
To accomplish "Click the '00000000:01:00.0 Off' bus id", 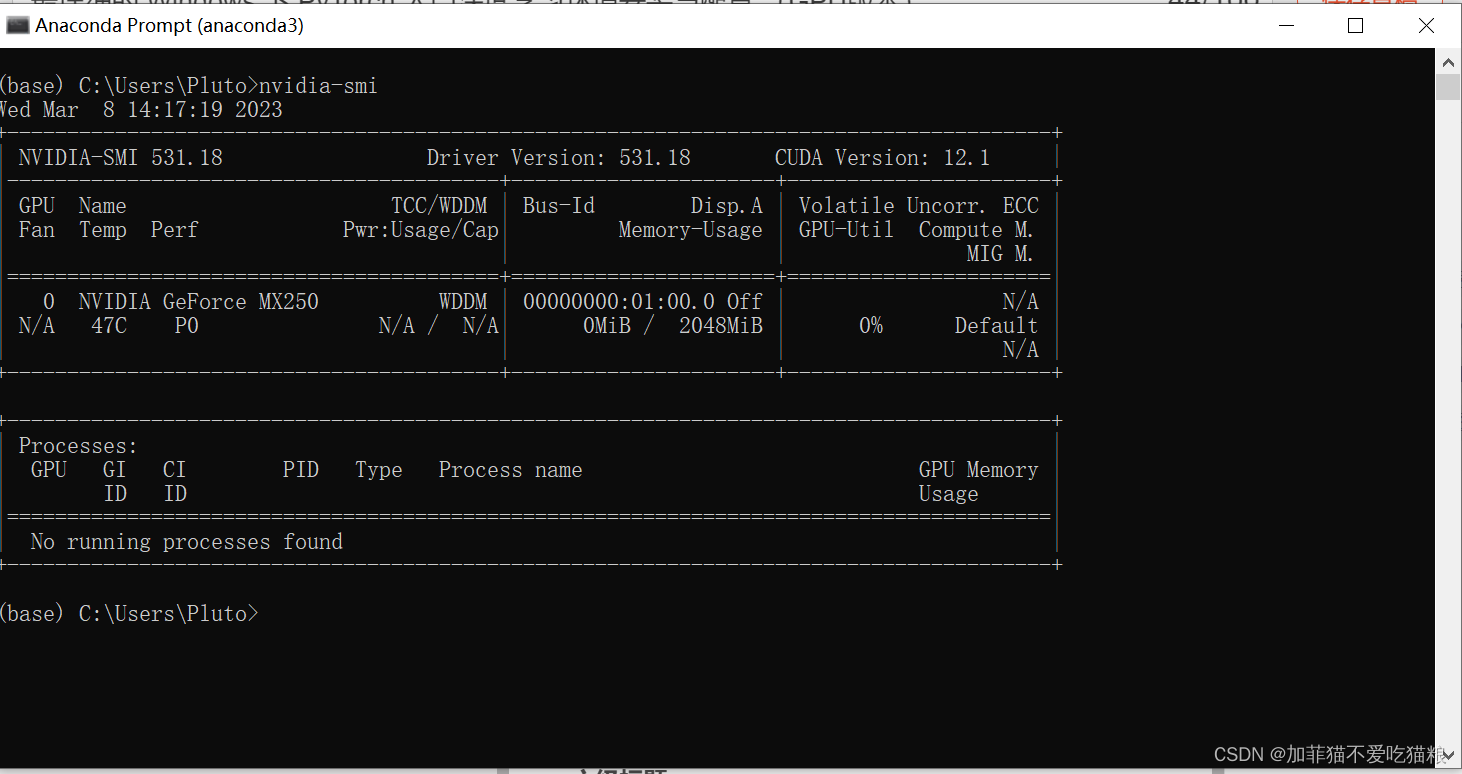I will [x=643, y=302].
